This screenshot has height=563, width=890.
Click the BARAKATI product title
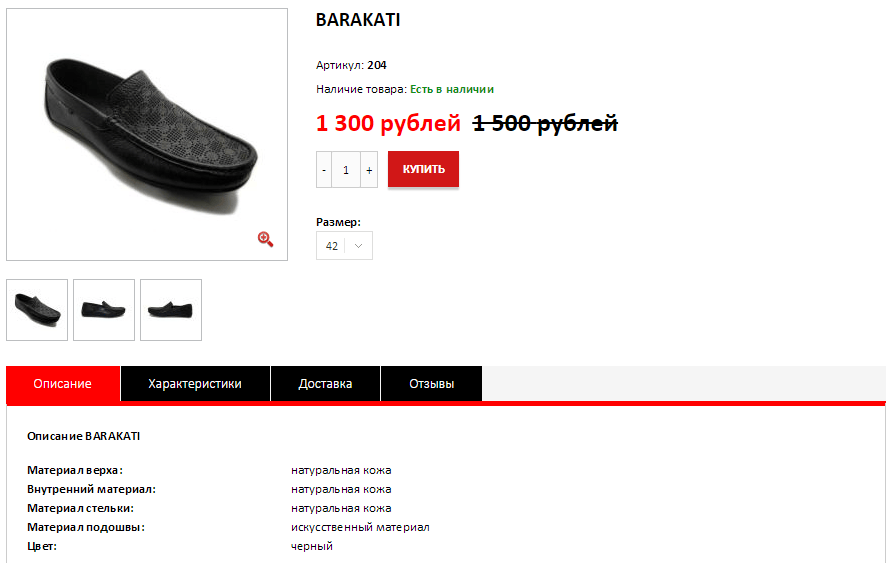pyautogui.click(x=358, y=20)
